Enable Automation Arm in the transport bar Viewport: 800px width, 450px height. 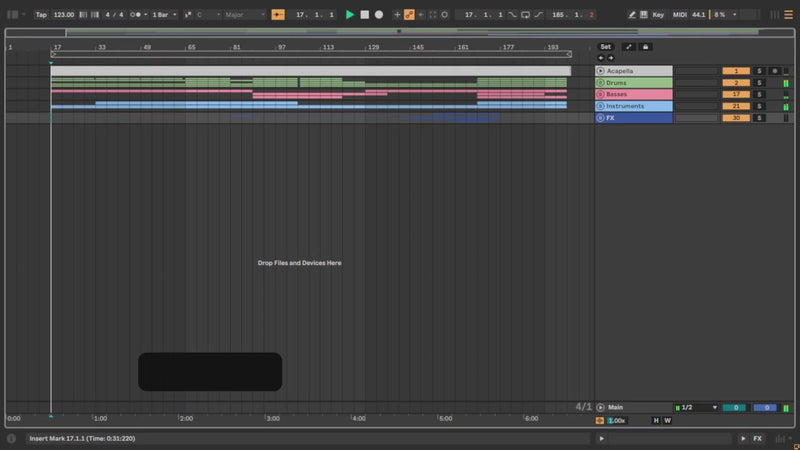pyautogui.click(x=409, y=15)
